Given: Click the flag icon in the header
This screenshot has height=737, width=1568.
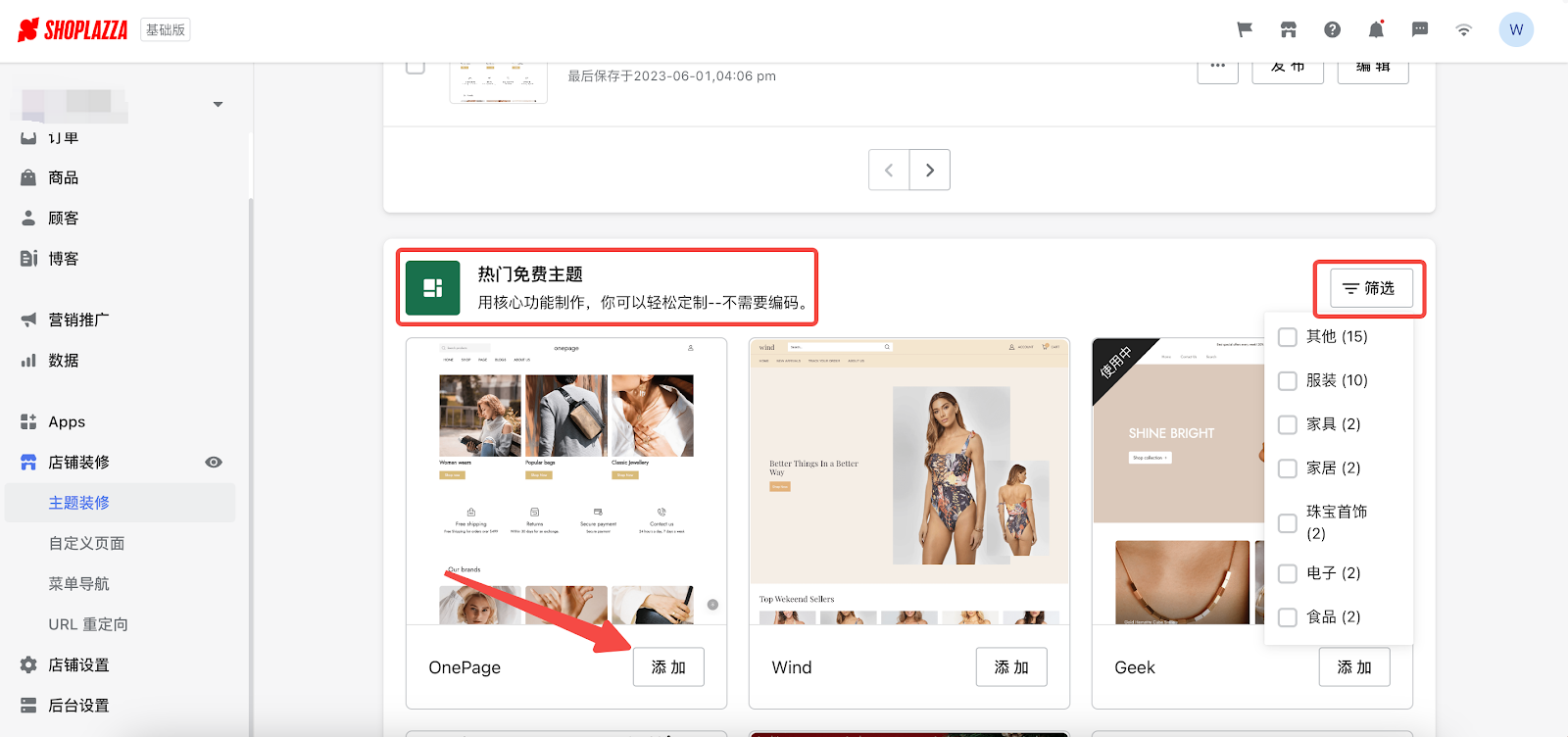Looking at the screenshot, I should point(1245,29).
